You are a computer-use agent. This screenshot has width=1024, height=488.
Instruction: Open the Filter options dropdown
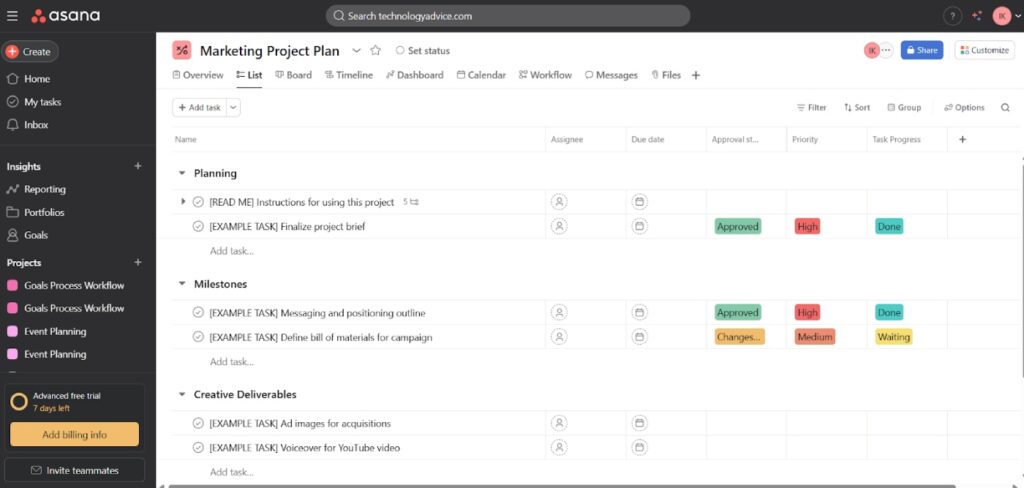pos(812,108)
